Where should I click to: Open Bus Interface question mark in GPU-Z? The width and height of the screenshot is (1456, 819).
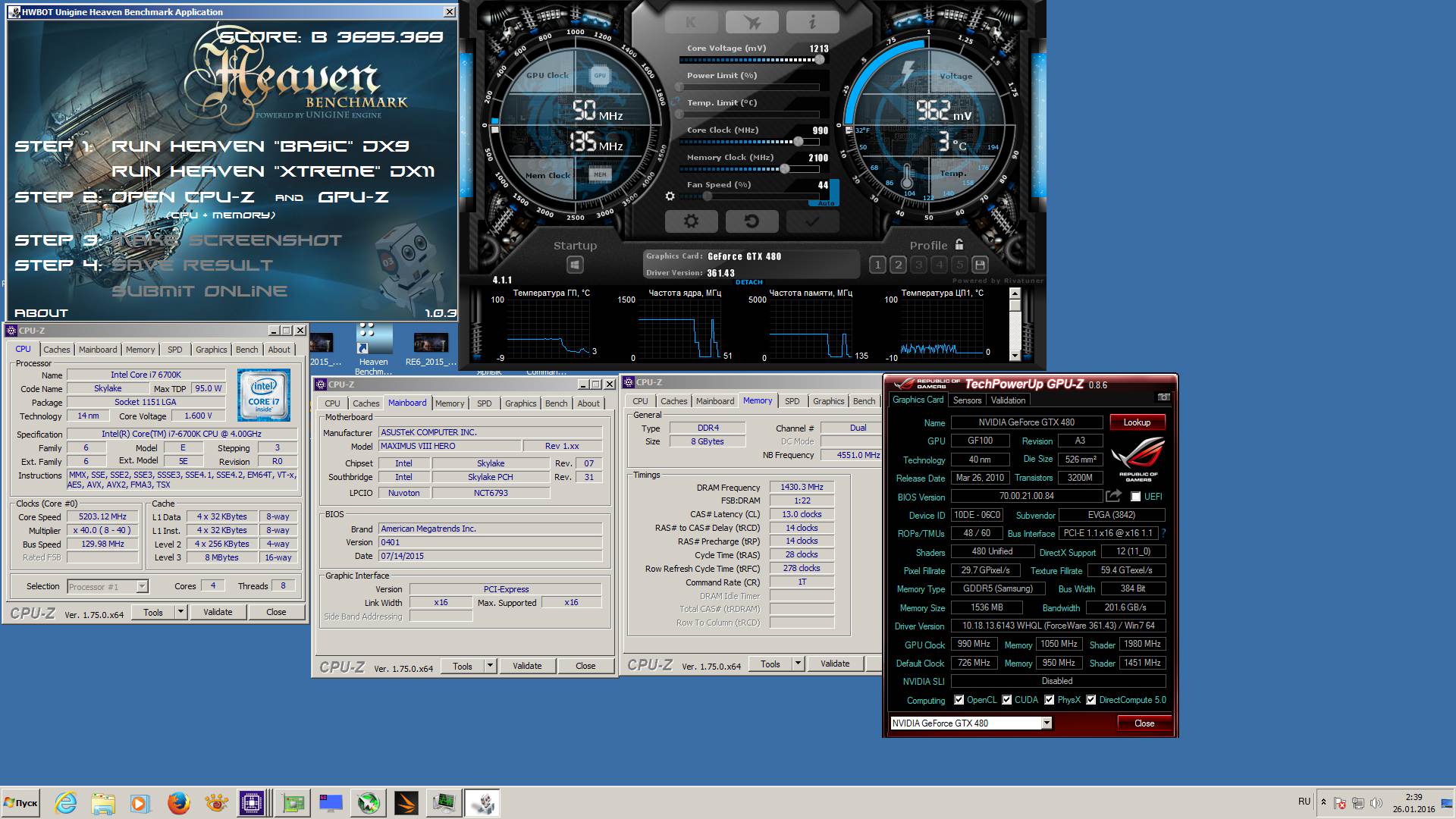[x=1163, y=533]
